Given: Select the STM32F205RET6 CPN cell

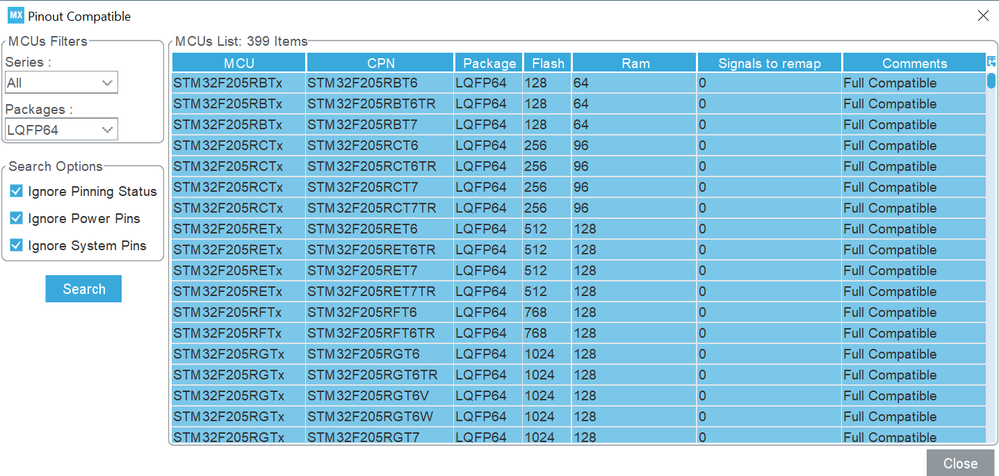Looking at the screenshot, I should (x=380, y=229).
